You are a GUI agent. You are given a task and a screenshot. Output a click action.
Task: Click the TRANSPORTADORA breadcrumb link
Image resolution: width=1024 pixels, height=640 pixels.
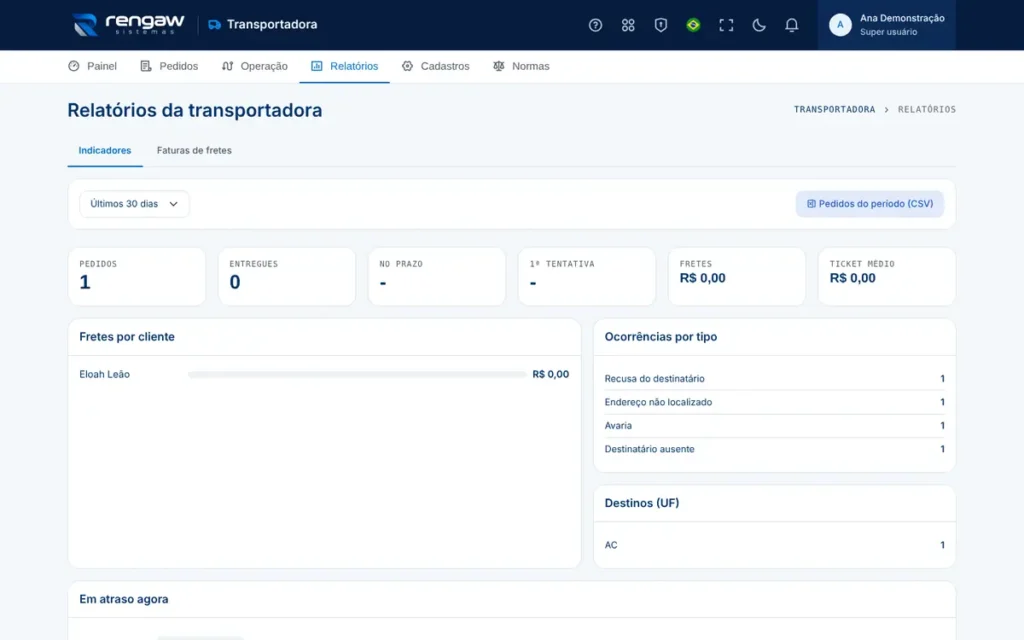834,110
